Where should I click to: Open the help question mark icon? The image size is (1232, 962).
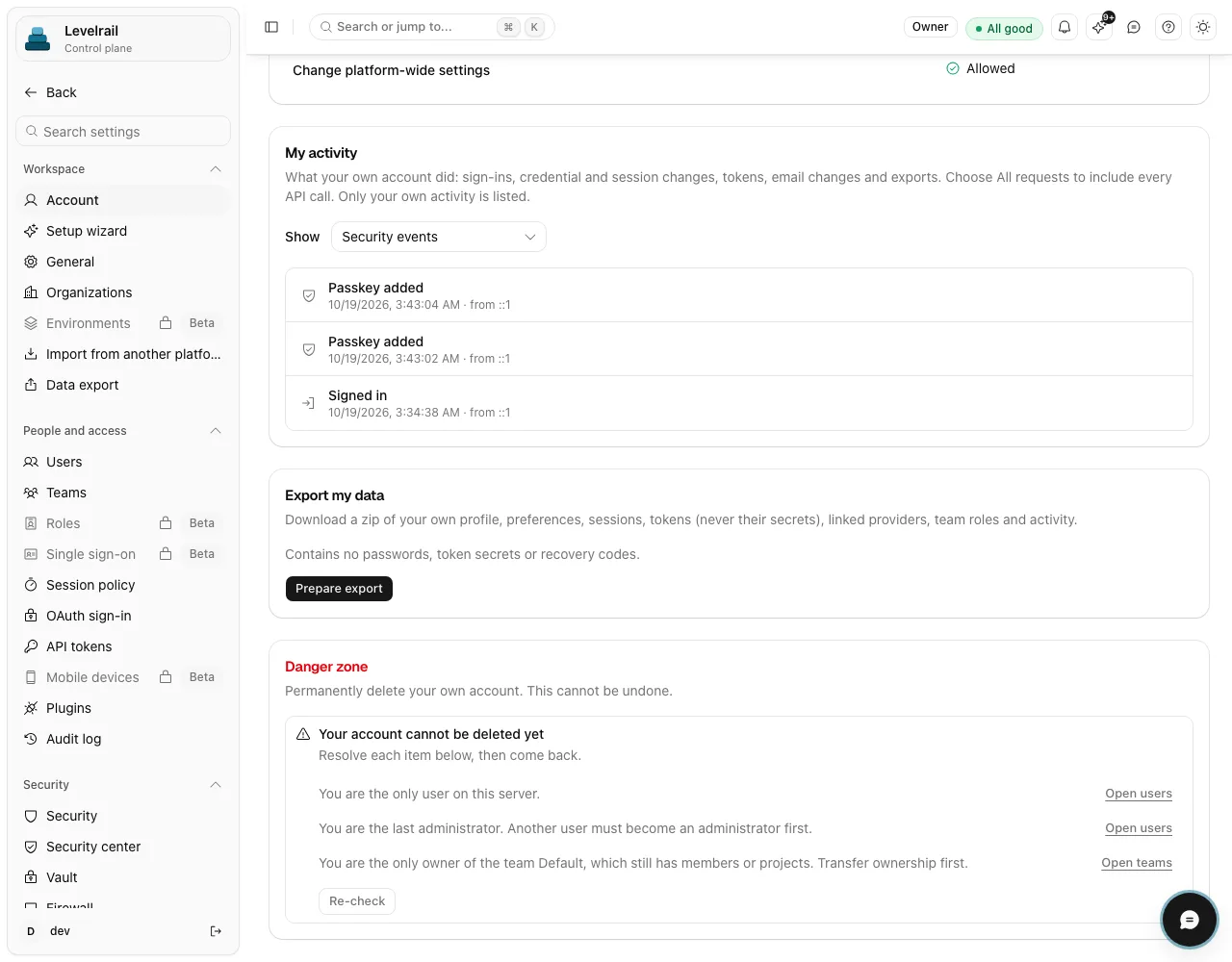click(x=1168, y=27)
